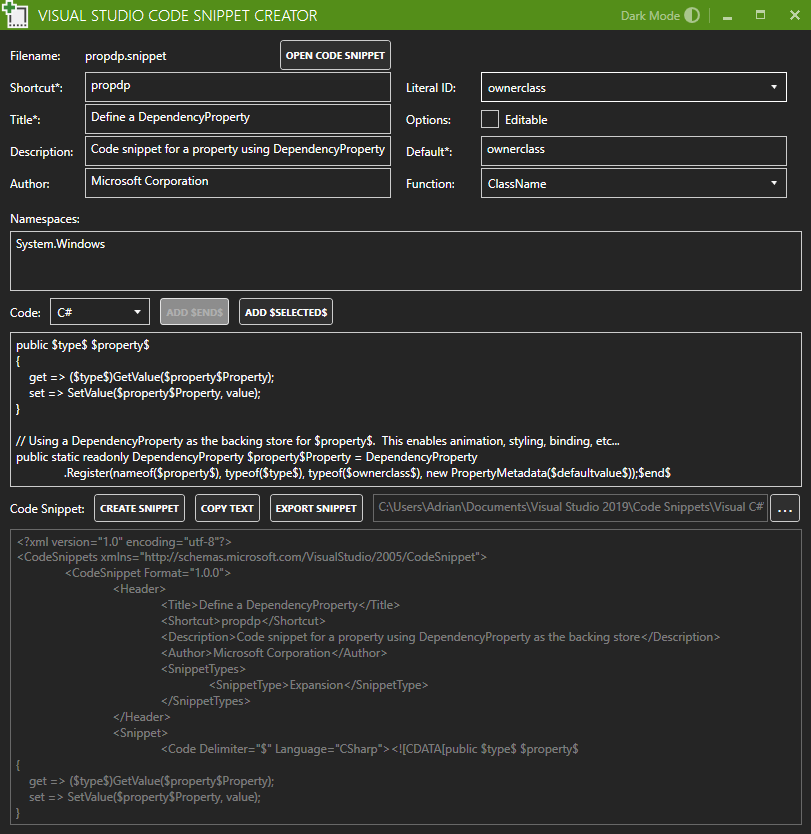
Task: Edit the Default value field
Action: tap(634, 151)
